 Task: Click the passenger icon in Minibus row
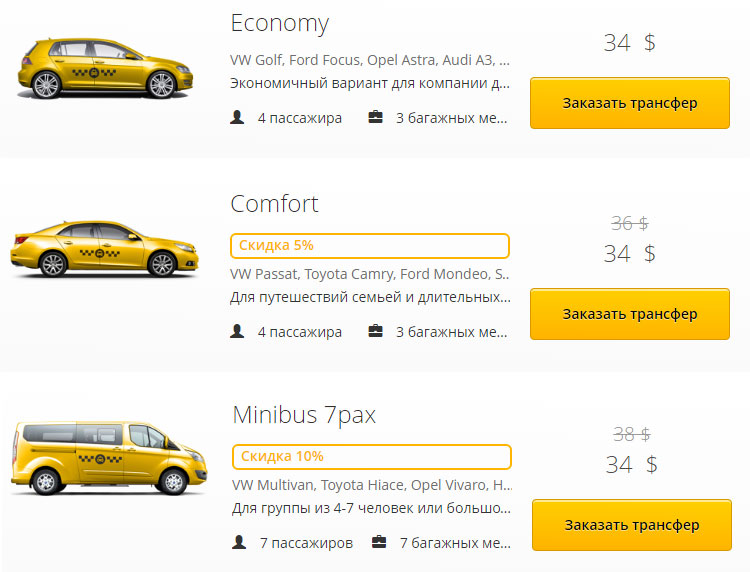[238, 543]
